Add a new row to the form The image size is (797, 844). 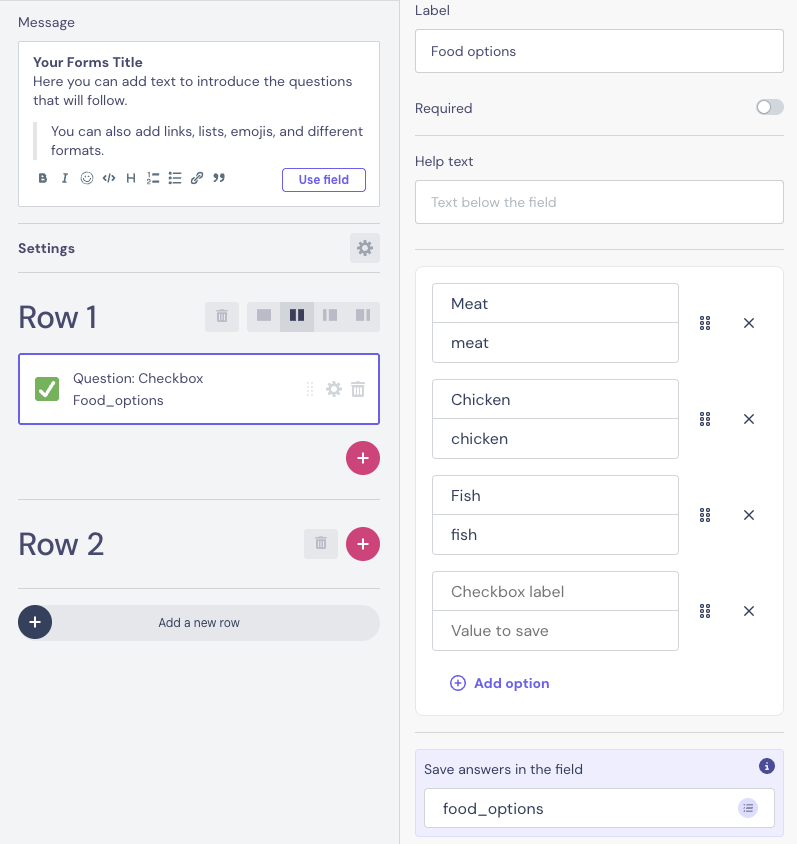coord(199,622)
